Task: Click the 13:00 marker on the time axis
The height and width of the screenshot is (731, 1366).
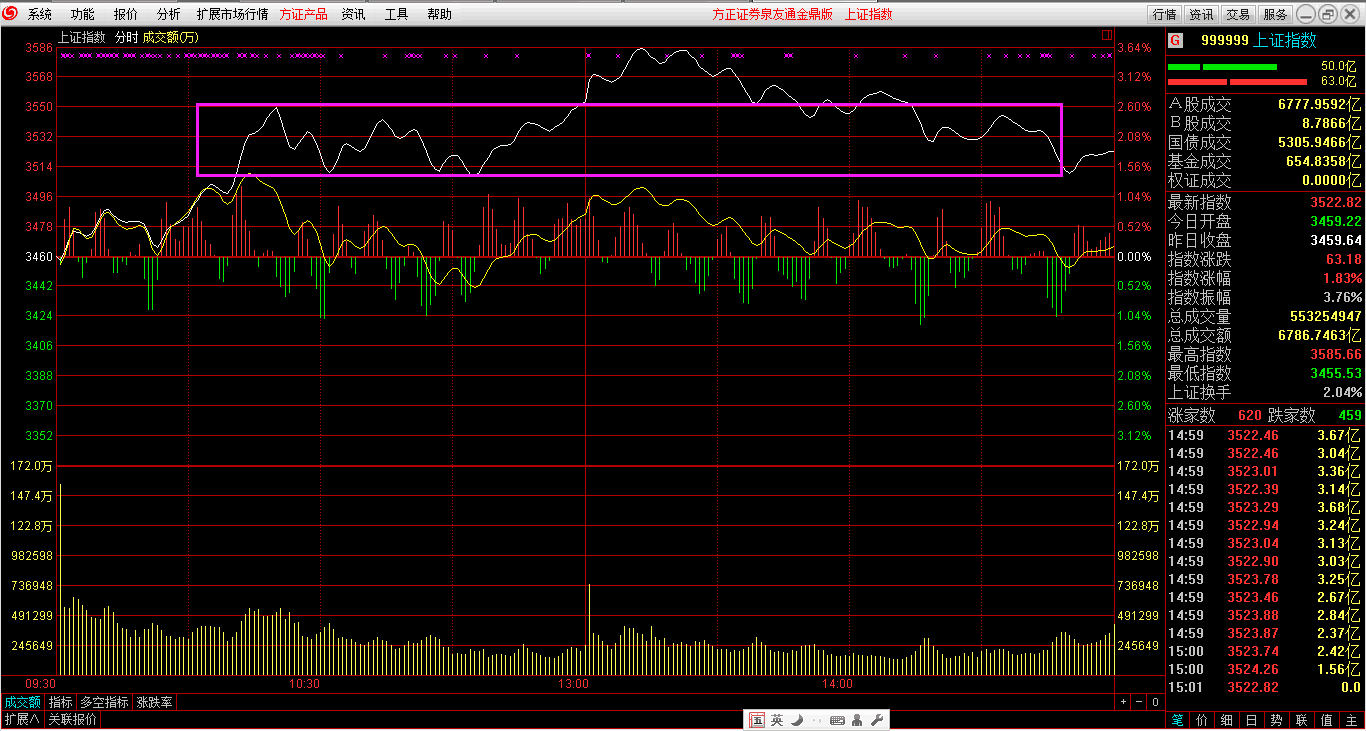Action: point(573,684)
